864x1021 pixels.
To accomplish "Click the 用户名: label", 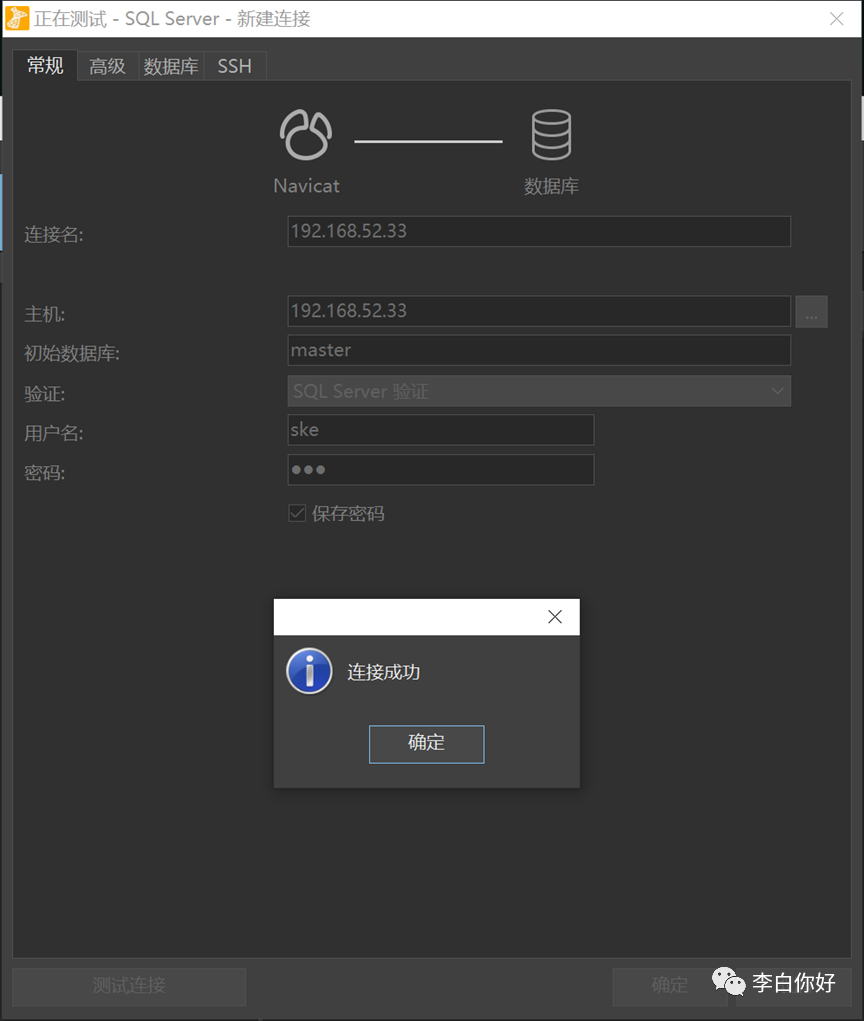I will point(54,433).
